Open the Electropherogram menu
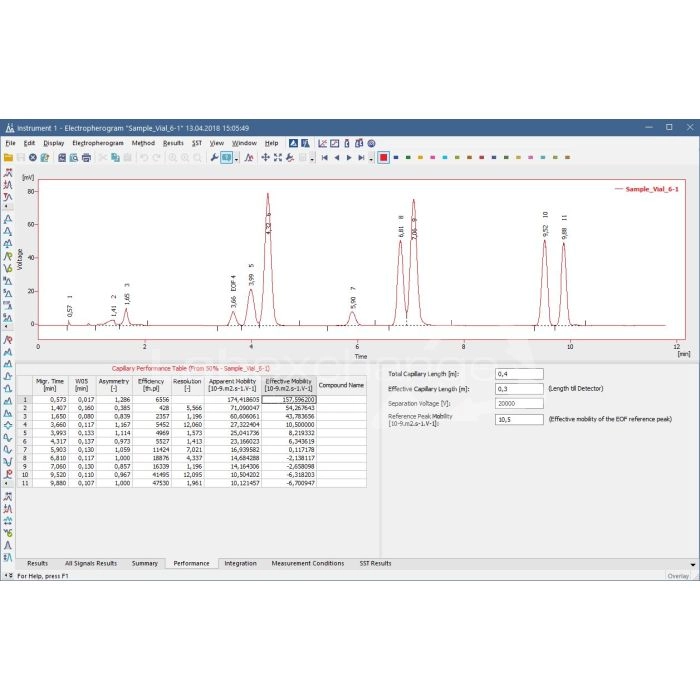The width and height of the screenshot is (700, 700). pyautogui.click(x=98, y=143)
